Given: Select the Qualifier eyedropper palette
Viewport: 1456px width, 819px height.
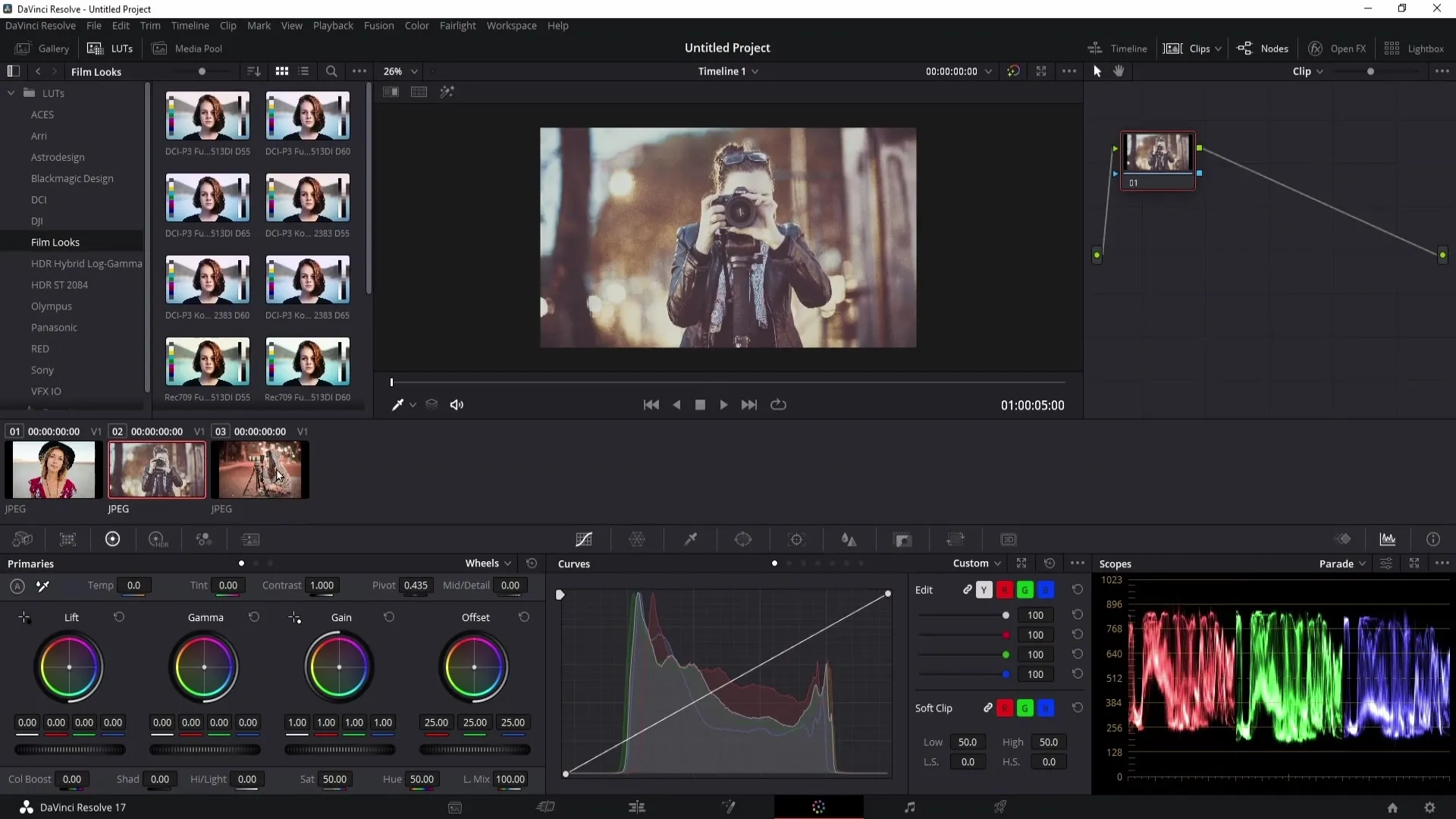Looking at the screenshot, I should point(691,539).
